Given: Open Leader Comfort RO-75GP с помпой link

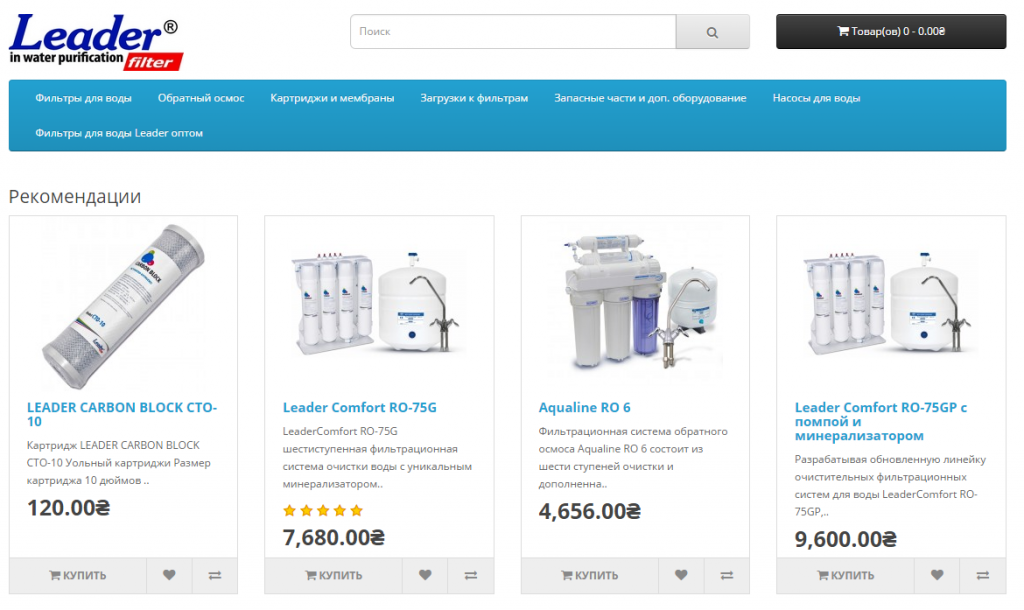Looking at the screenshot, I should pos(880,421).
